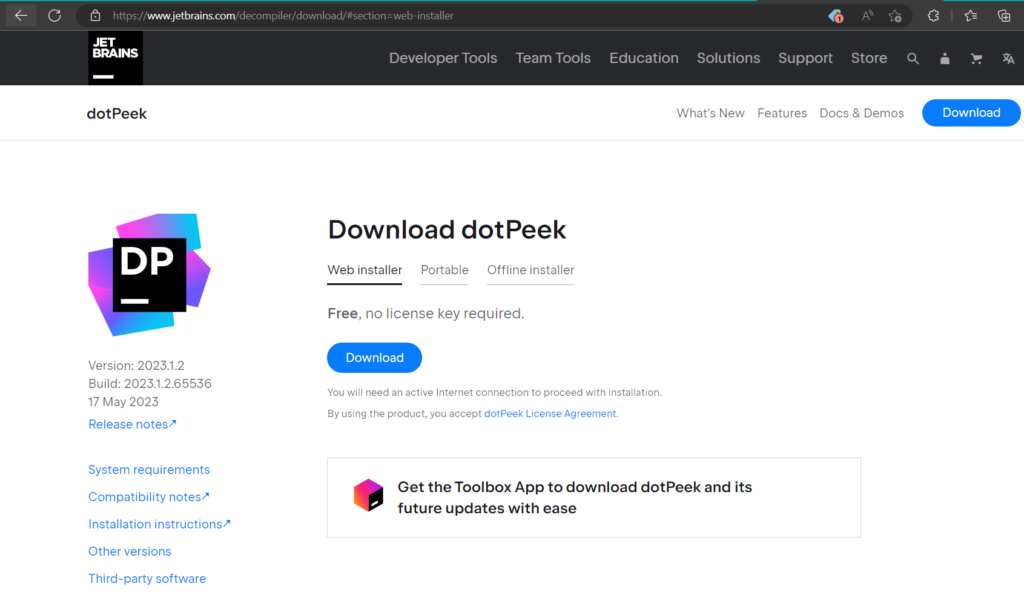
Task: Open the Compatibility notes link
Action: pos(149,497)
